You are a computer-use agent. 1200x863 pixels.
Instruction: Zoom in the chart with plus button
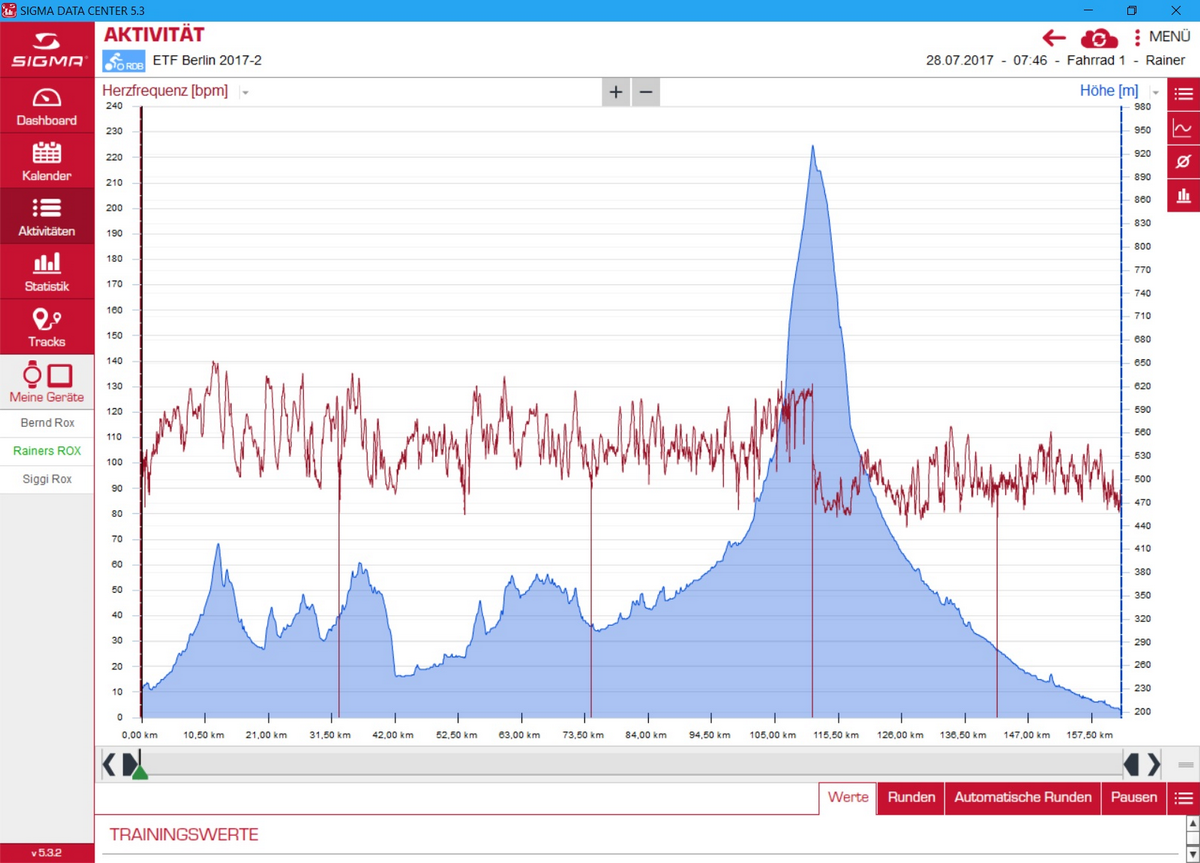pyautogui.click(x=616, y=92)
